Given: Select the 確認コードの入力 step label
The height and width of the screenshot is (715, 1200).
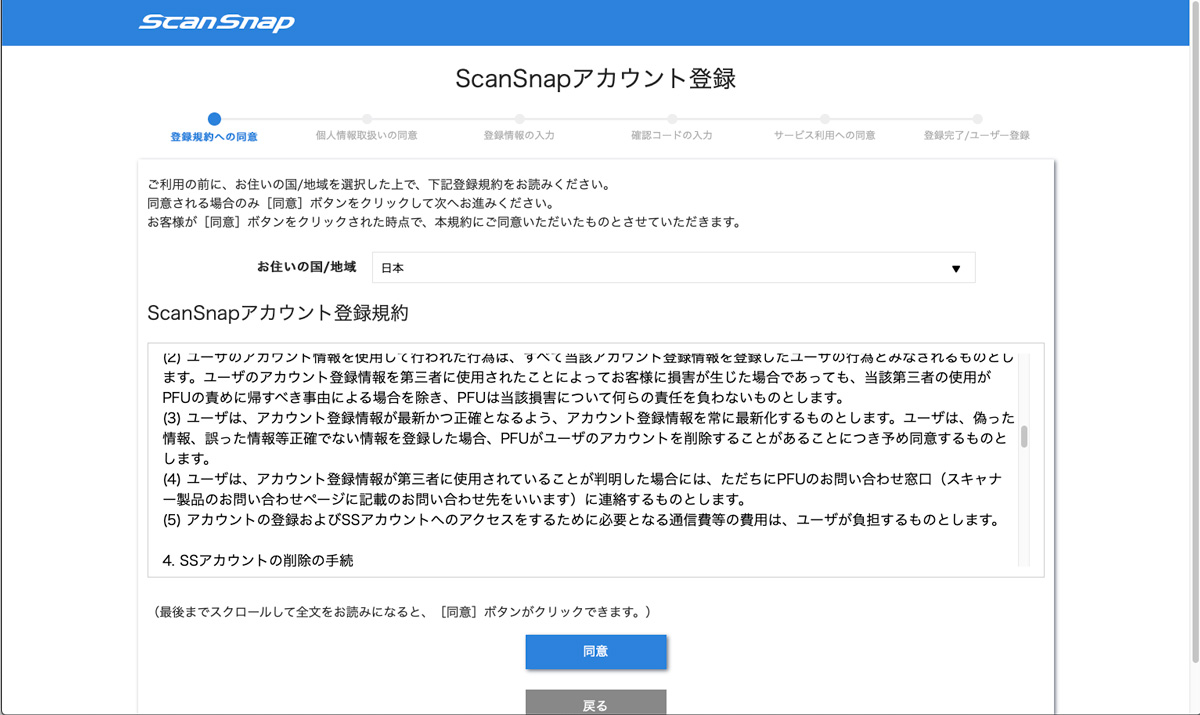Looking at the screenshot, I should [672, 135].
